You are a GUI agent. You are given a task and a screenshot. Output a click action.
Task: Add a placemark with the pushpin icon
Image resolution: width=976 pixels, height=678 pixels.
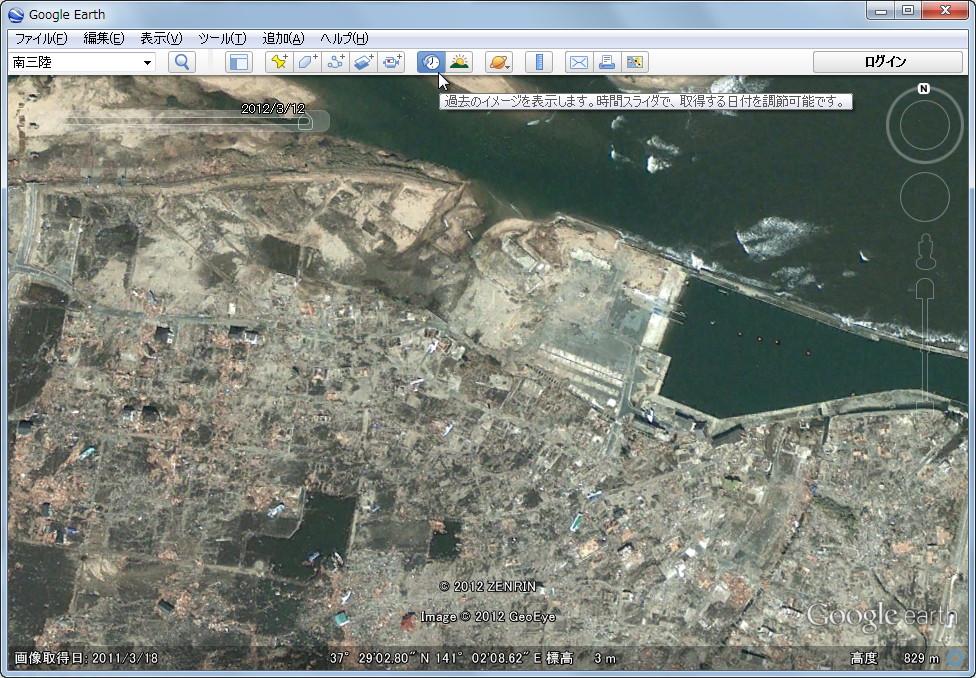[x=279, y=62]
